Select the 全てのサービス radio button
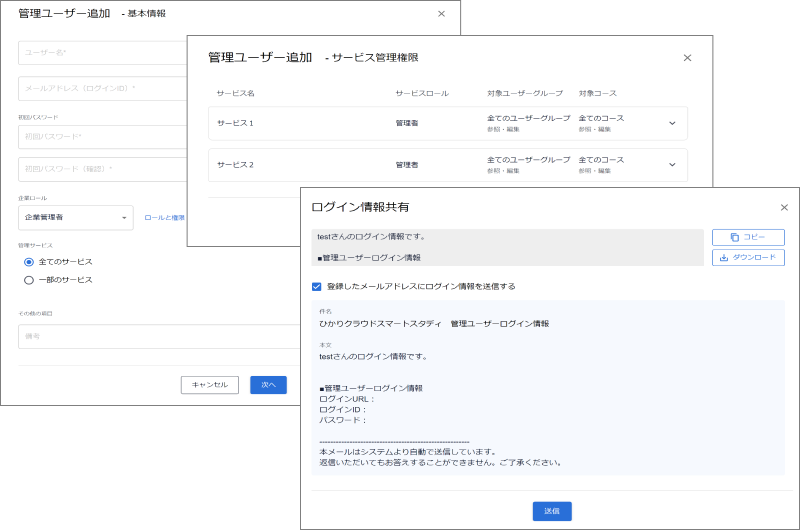800x530 pixels. pos(29,262)
